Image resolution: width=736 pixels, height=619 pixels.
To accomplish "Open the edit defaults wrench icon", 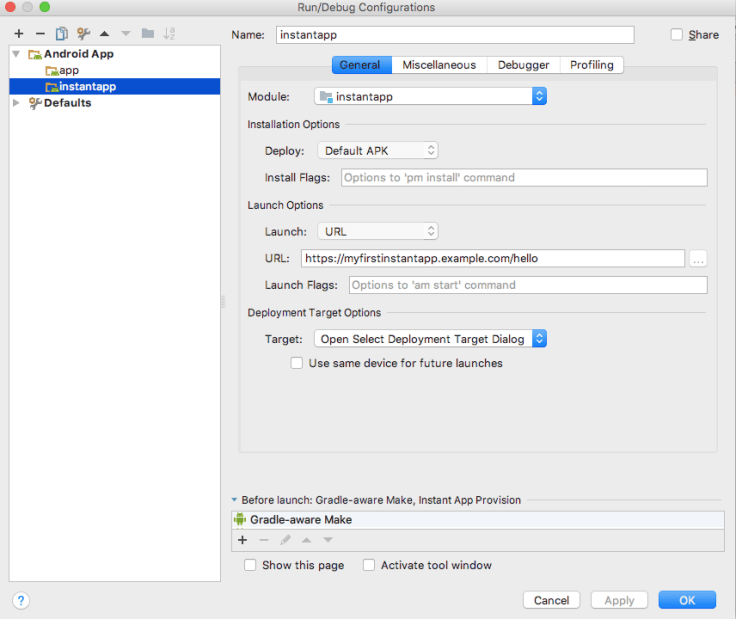I will pos(84,34).
